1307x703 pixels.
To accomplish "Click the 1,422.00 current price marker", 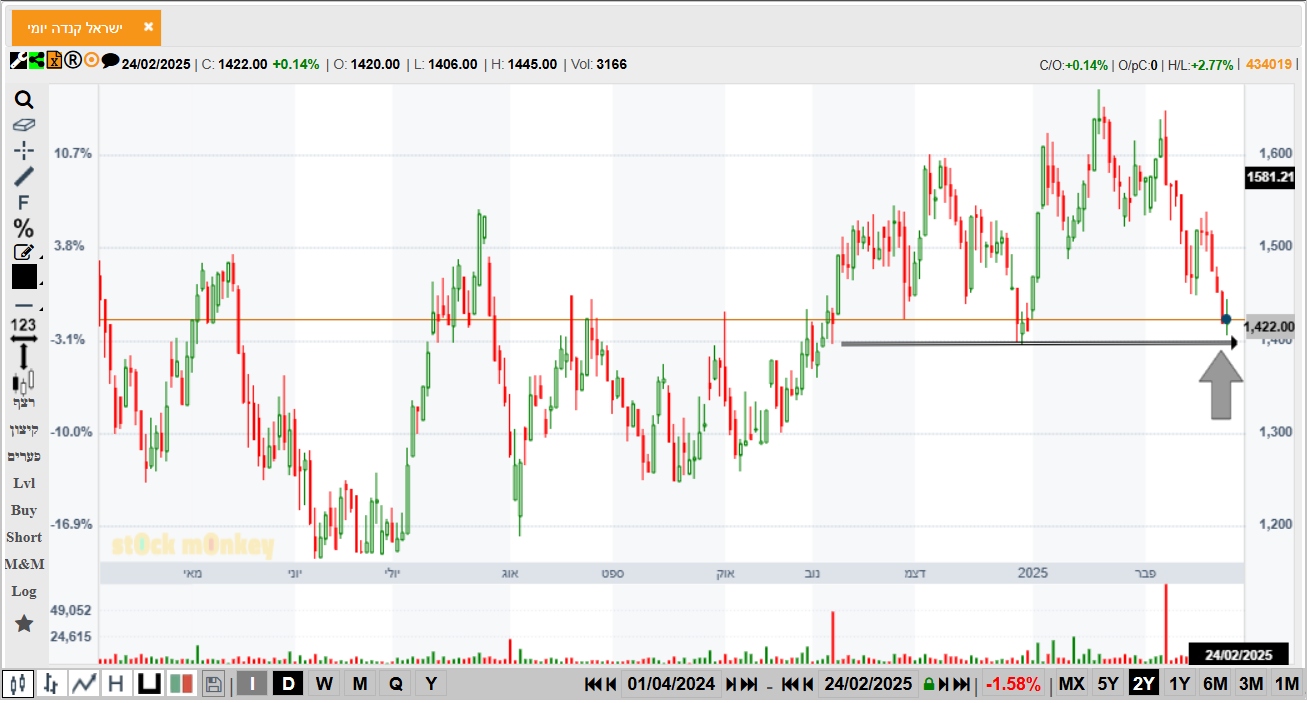I will pos(1269,327).
